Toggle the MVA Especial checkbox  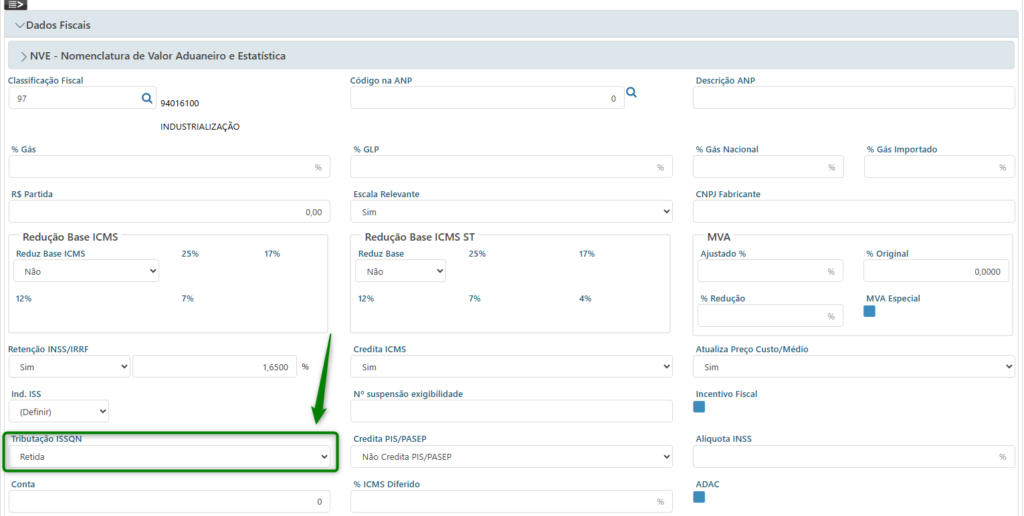[870, 311]
